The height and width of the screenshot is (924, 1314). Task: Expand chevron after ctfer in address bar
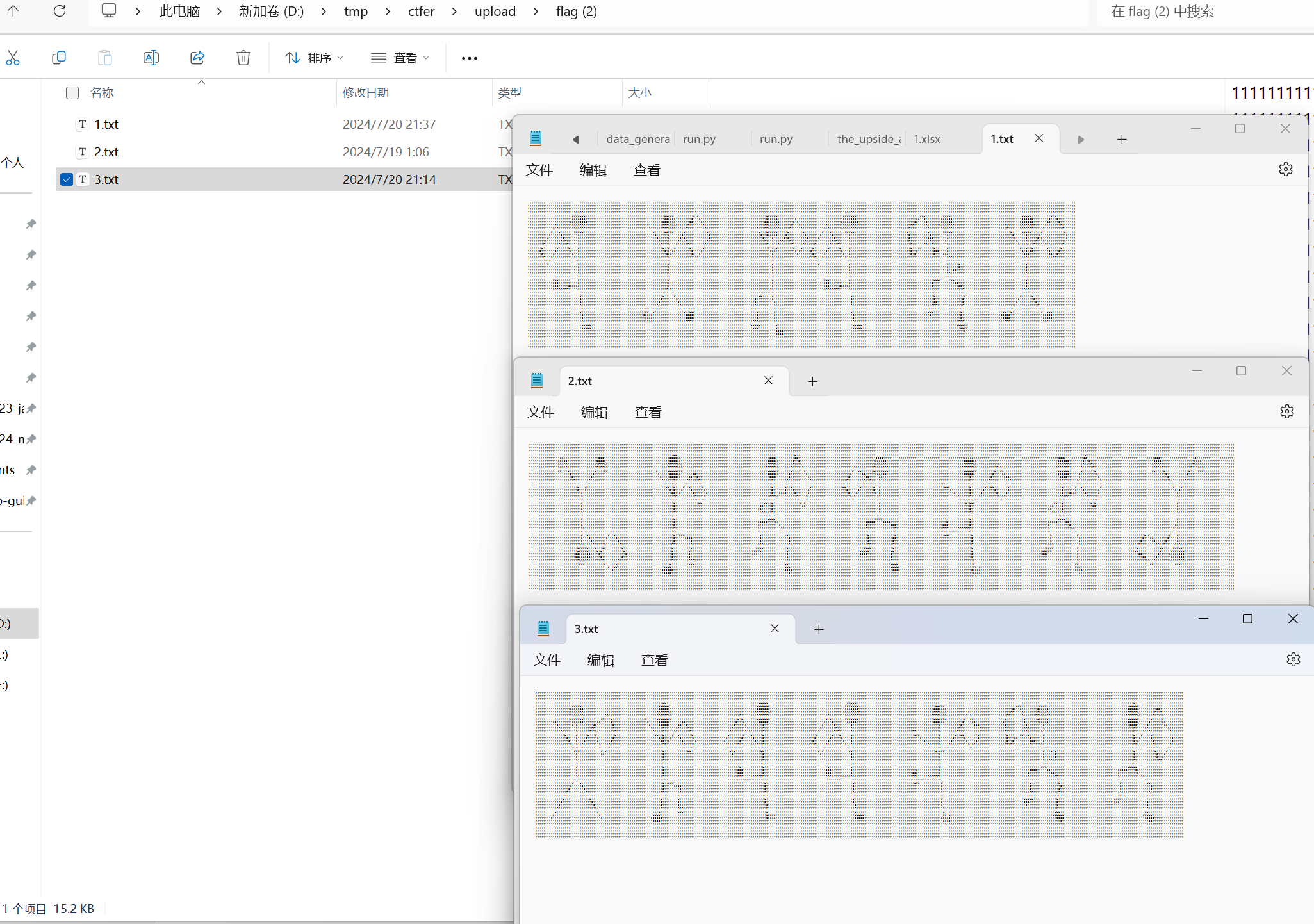pos(454,12)
